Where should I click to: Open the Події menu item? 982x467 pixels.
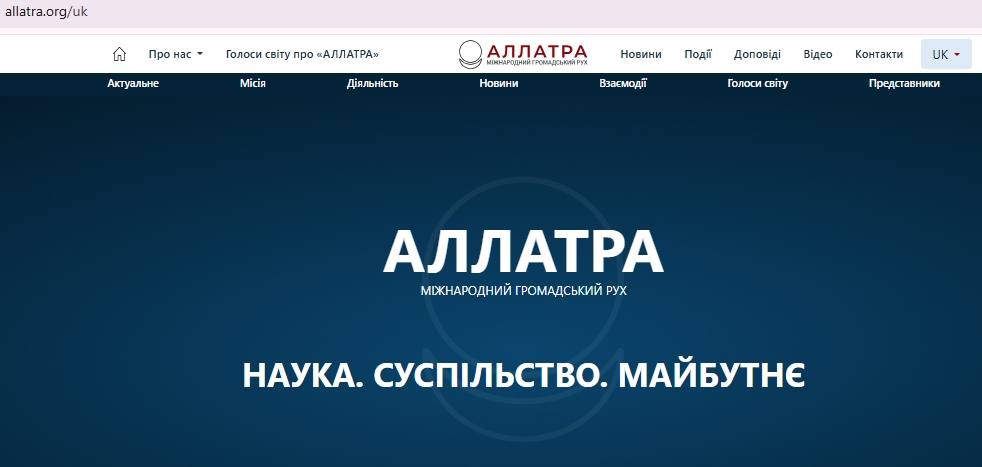698,54
